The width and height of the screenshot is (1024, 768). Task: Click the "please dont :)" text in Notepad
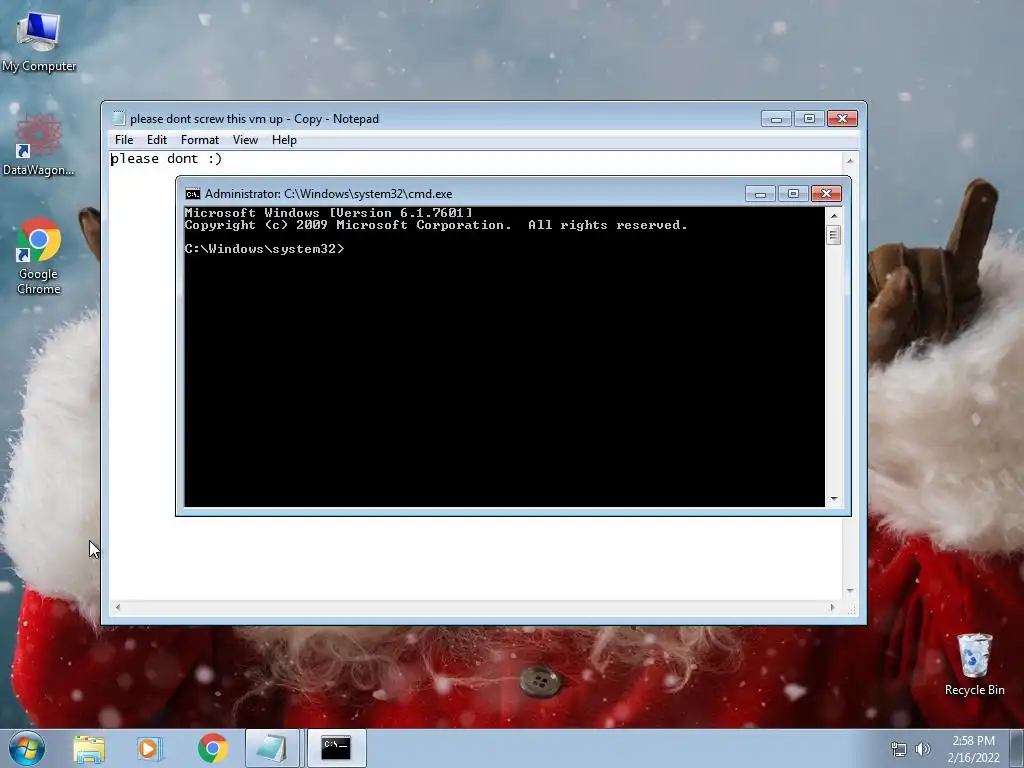pyautogui.click(x=167, y=159)
